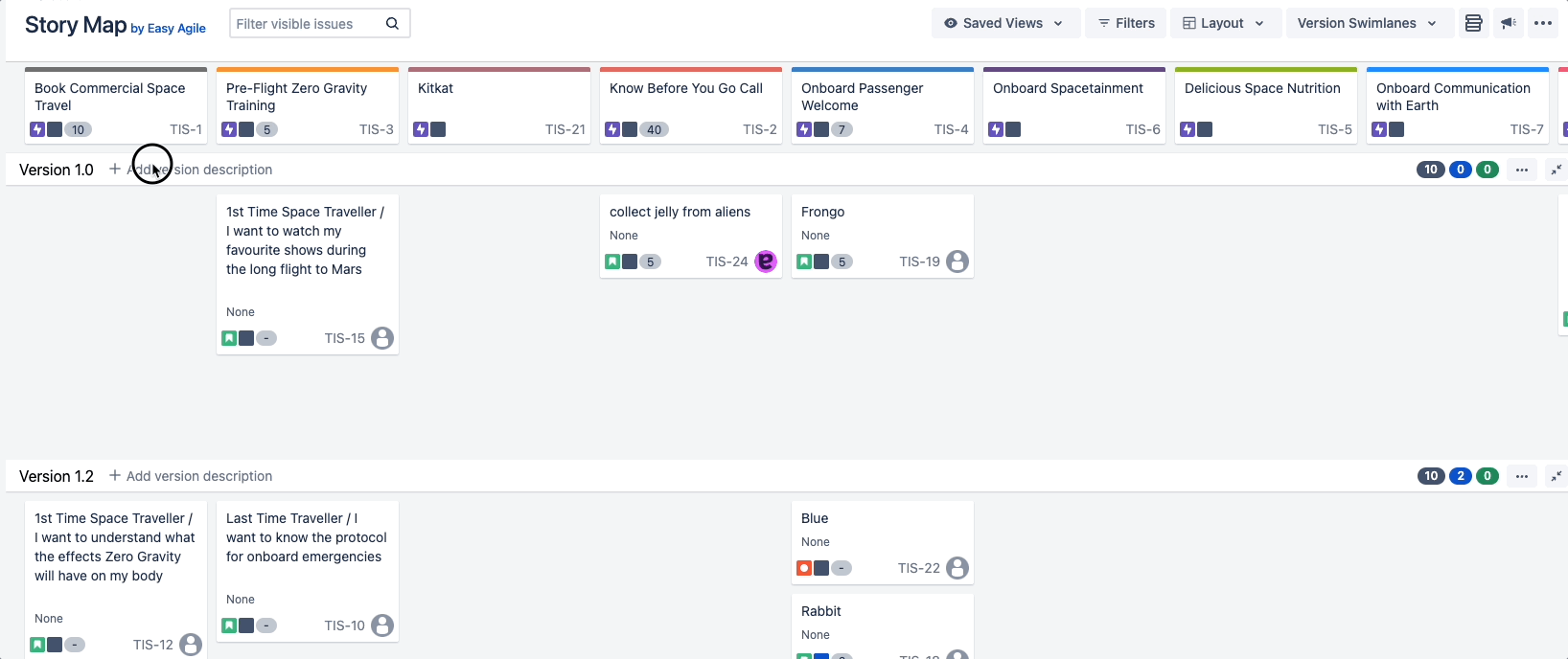Expand the Layout dropdown
Viewport: 1568px width, 659px height.
point(1223,23)
